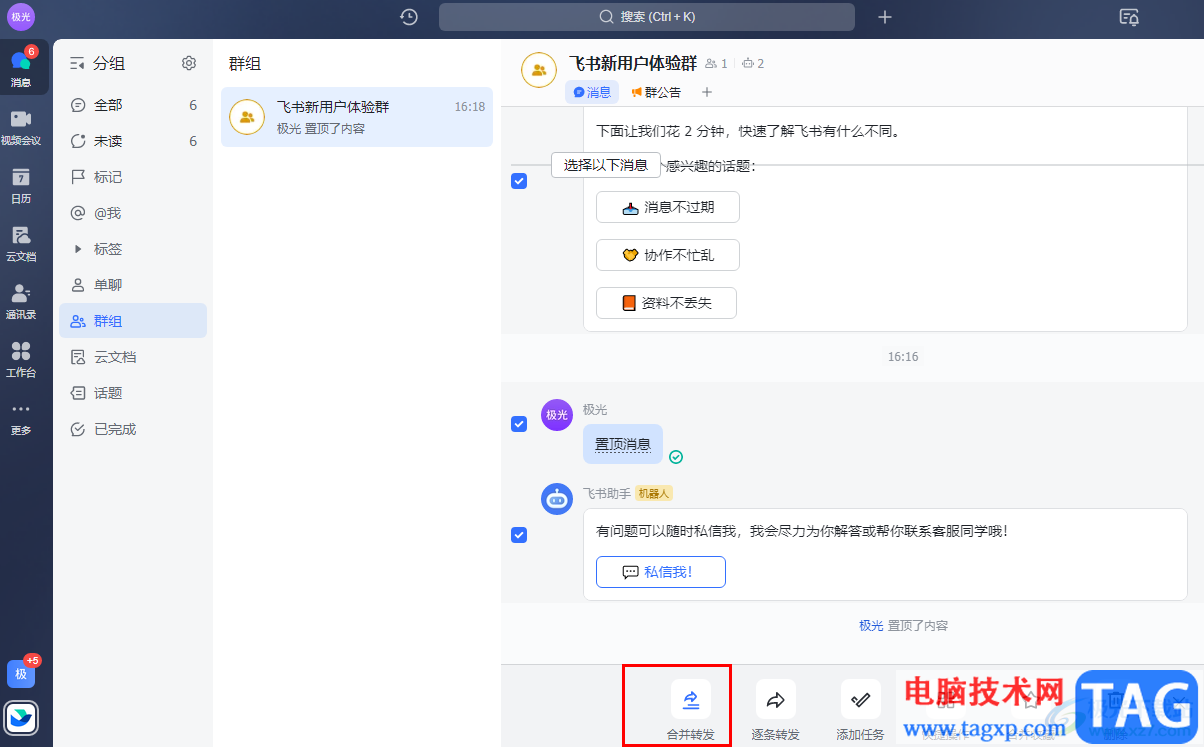Click add task icon
1204x747 pixels.
[x=860, y=699]
